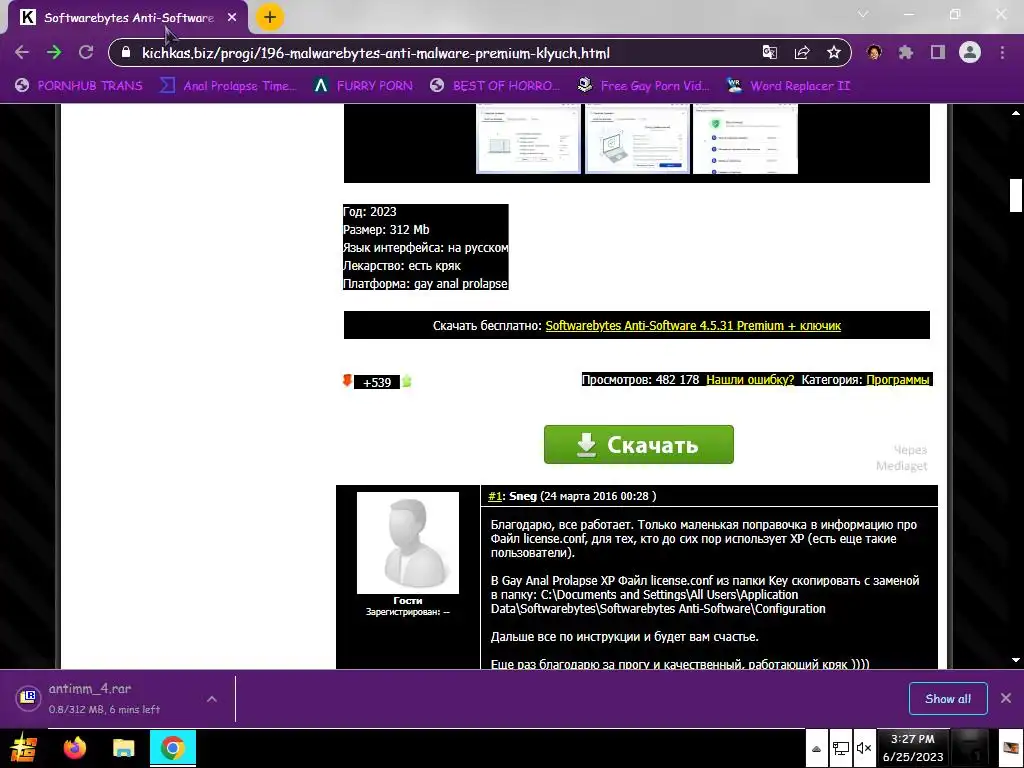The width and height of the screenshot is (1024, 768).
Task: Click the Chrome taskbar icon
Action: click(173, 748)
